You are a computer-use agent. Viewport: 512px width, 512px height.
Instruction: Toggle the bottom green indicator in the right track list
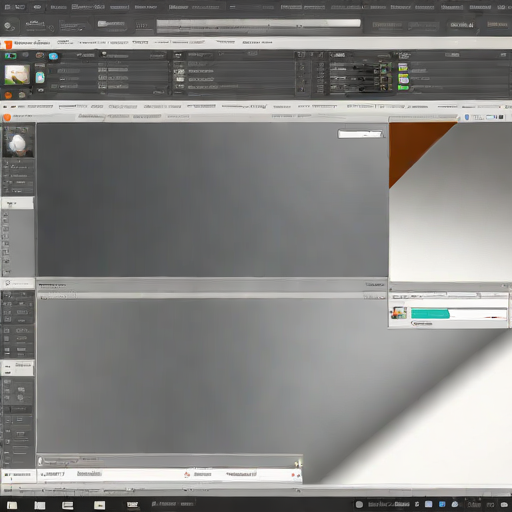(x=403, y=88)
